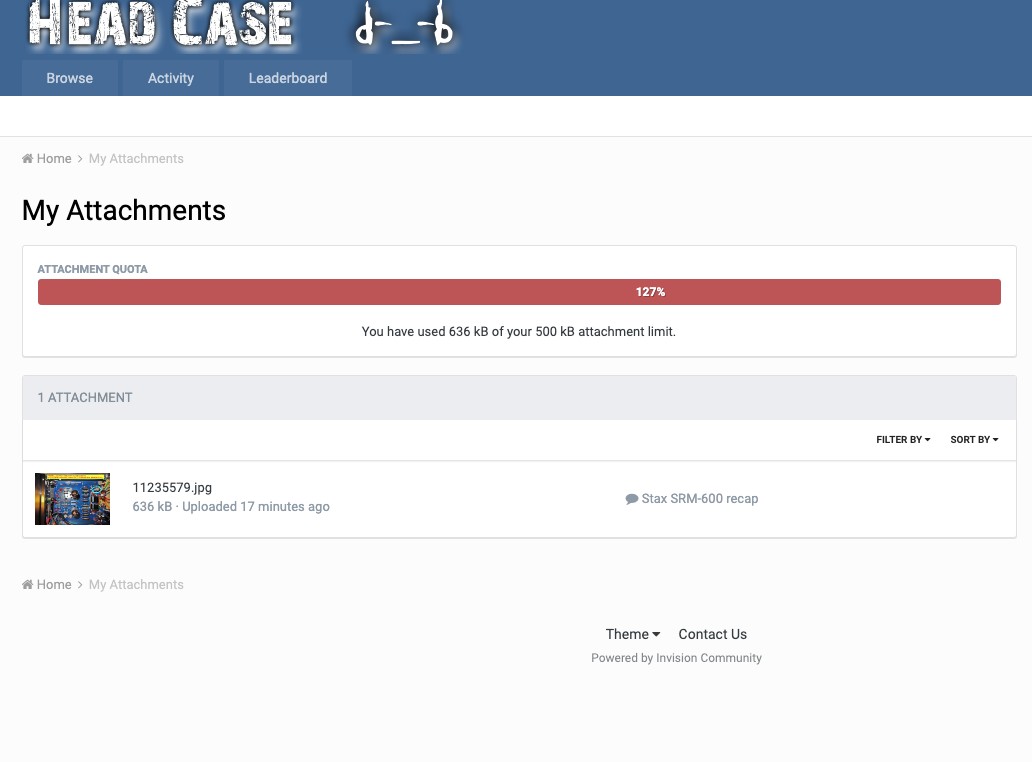This screenshot has height=762, width=1032.
Task: Open the Theme selector dropdown
Action: coord(632,634)
